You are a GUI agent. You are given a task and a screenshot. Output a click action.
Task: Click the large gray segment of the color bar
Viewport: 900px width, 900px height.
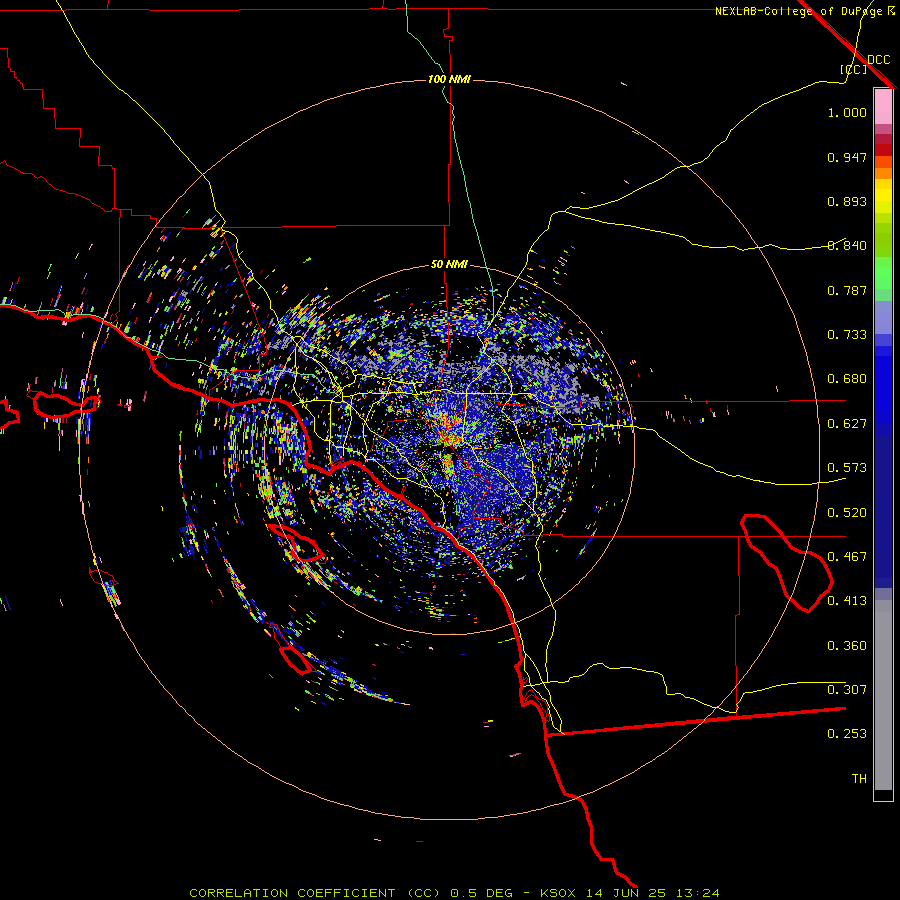coord(883,695)
